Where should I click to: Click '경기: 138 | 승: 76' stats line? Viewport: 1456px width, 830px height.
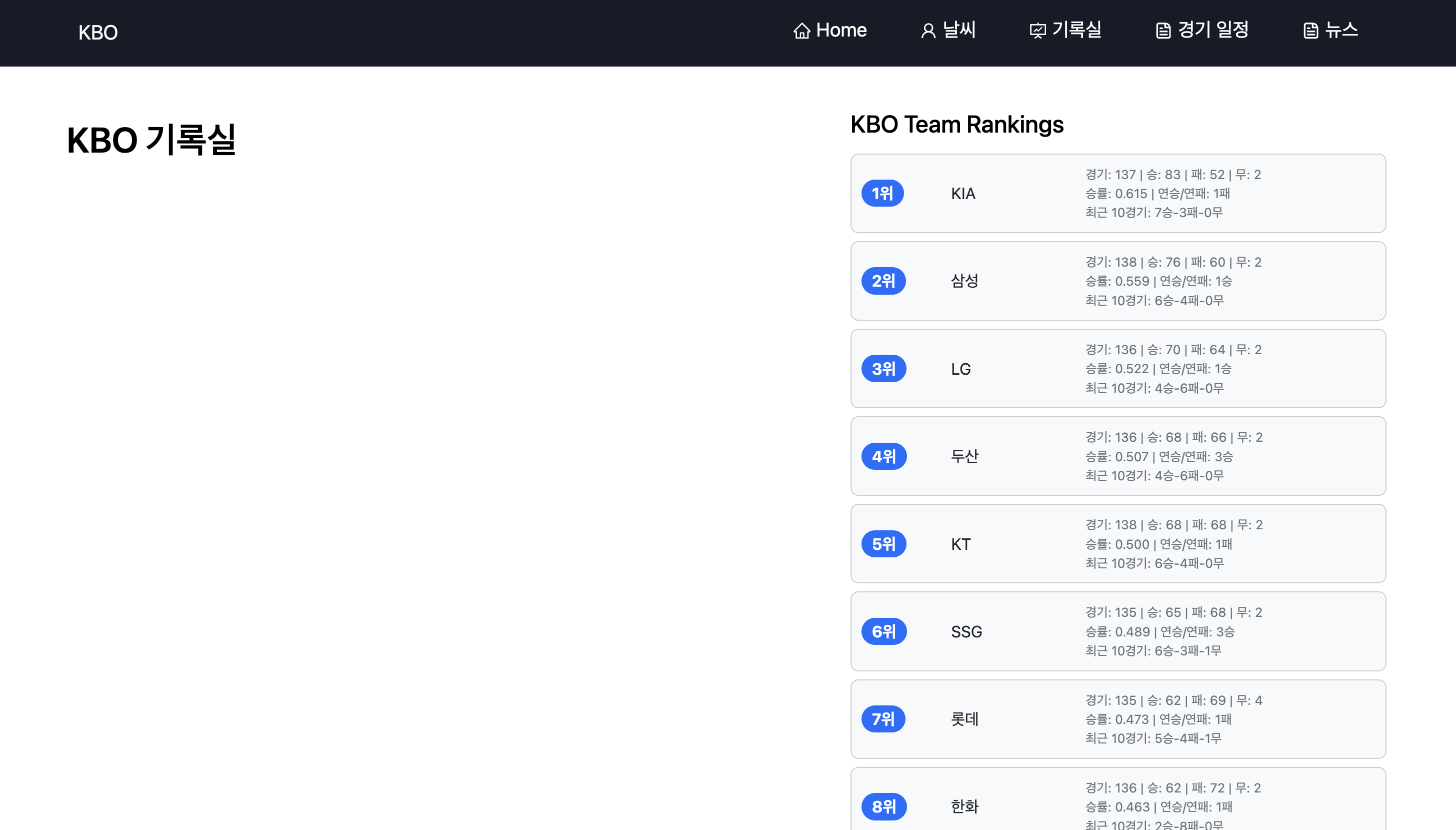click(x=1173, y=262)
